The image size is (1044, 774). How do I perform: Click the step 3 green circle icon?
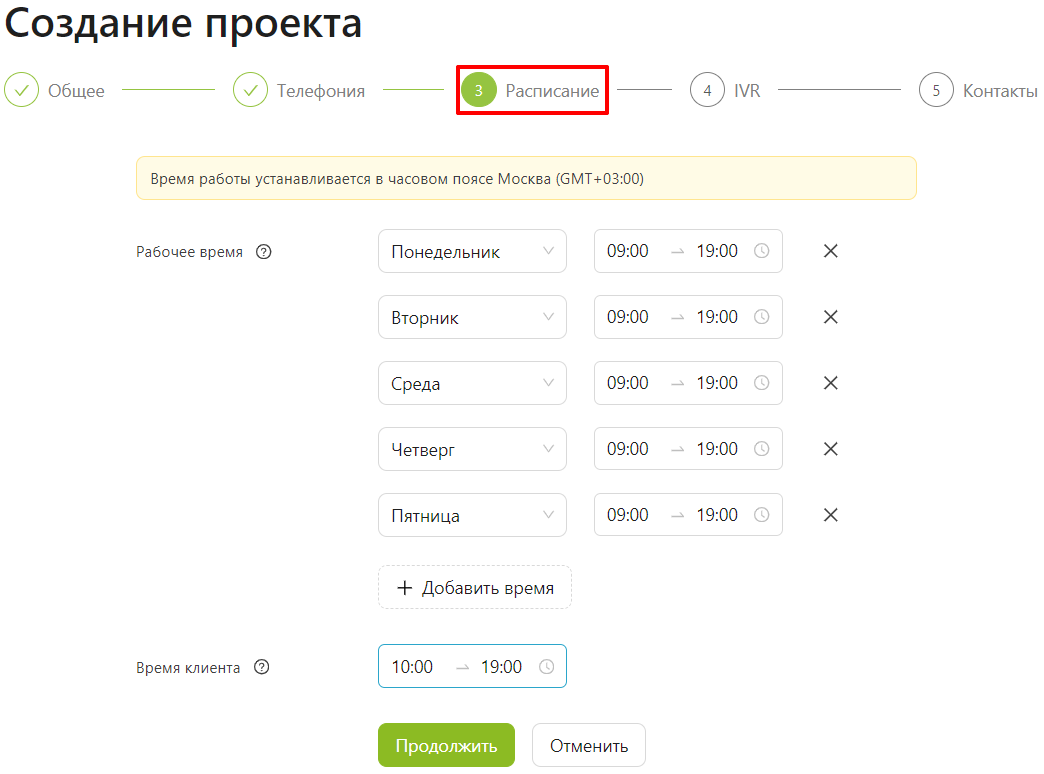479,90
